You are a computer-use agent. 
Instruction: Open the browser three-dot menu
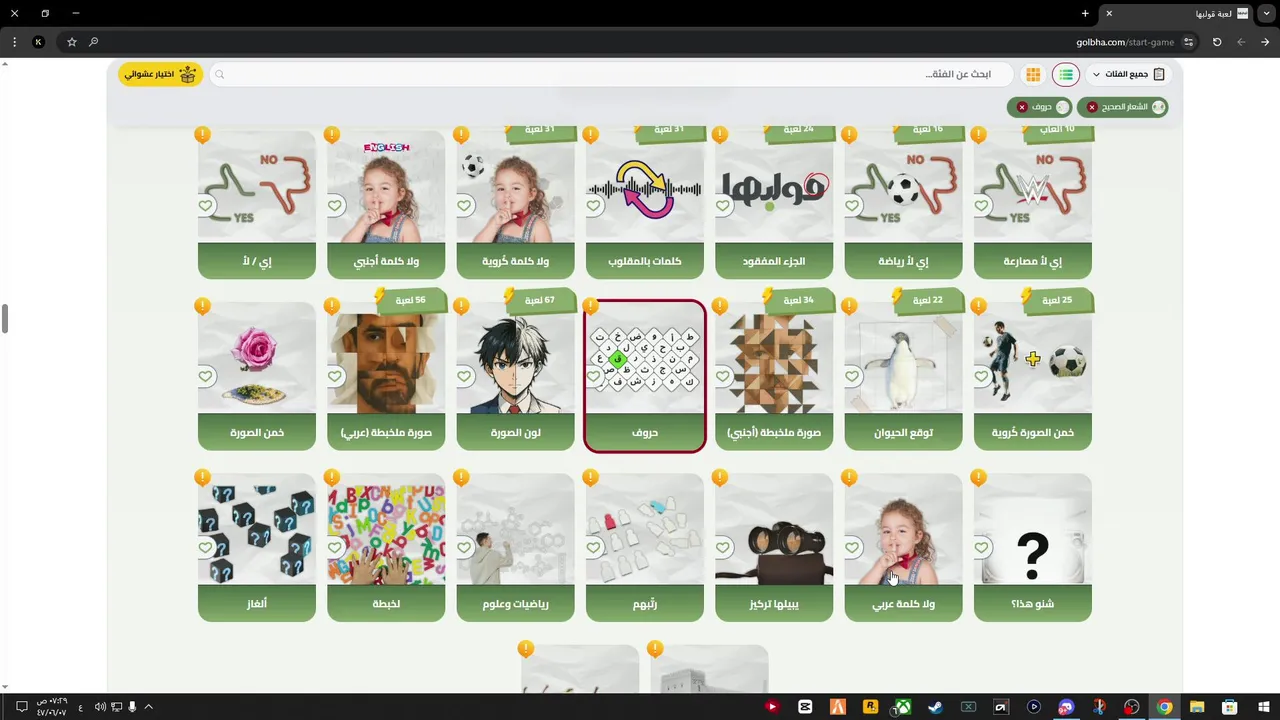pyautogui.click(x=14, y=42)
